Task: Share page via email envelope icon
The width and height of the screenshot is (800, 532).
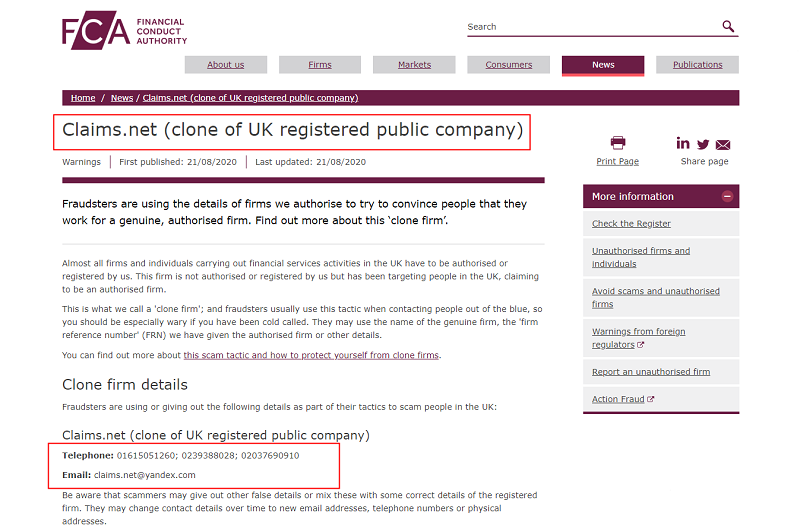Action: pyautogui.click(x=723, y=144)
